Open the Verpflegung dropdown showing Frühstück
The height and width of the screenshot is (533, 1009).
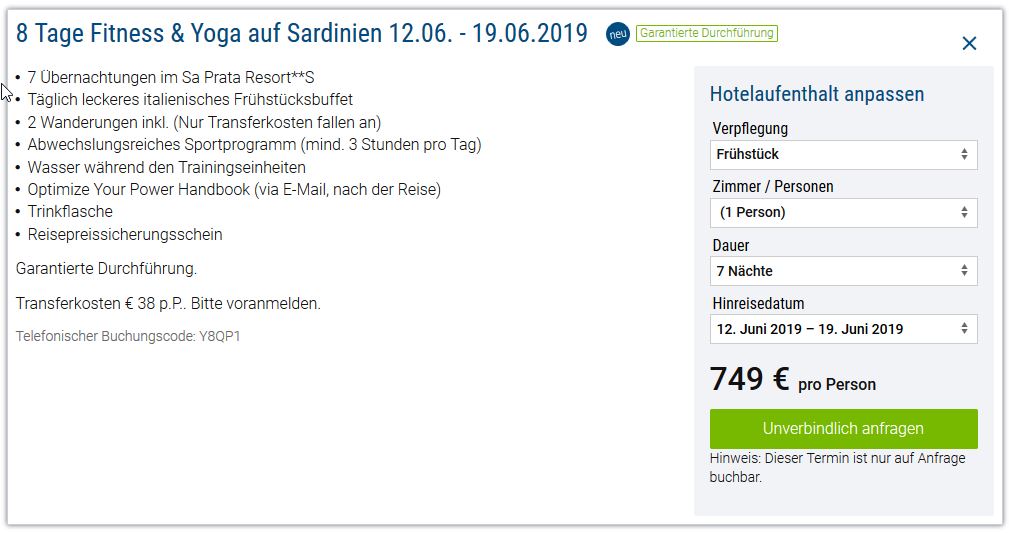pos(843,154)
